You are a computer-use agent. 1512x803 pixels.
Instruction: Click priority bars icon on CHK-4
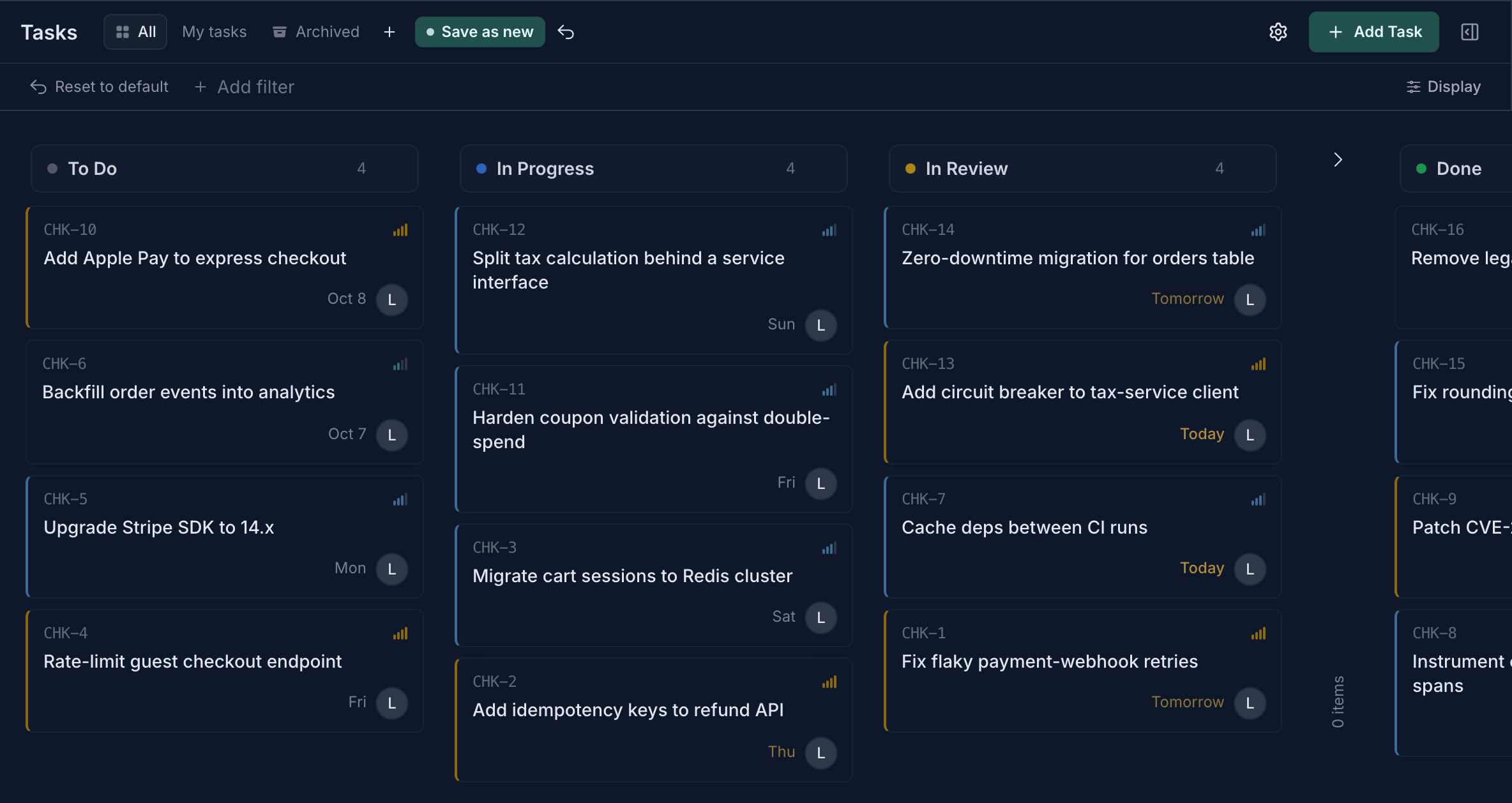coord(400,634)
